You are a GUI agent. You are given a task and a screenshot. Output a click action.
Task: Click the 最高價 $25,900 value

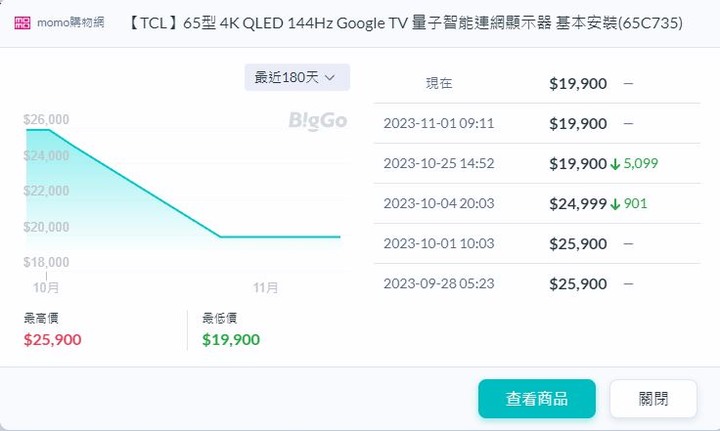click(53, 340)
